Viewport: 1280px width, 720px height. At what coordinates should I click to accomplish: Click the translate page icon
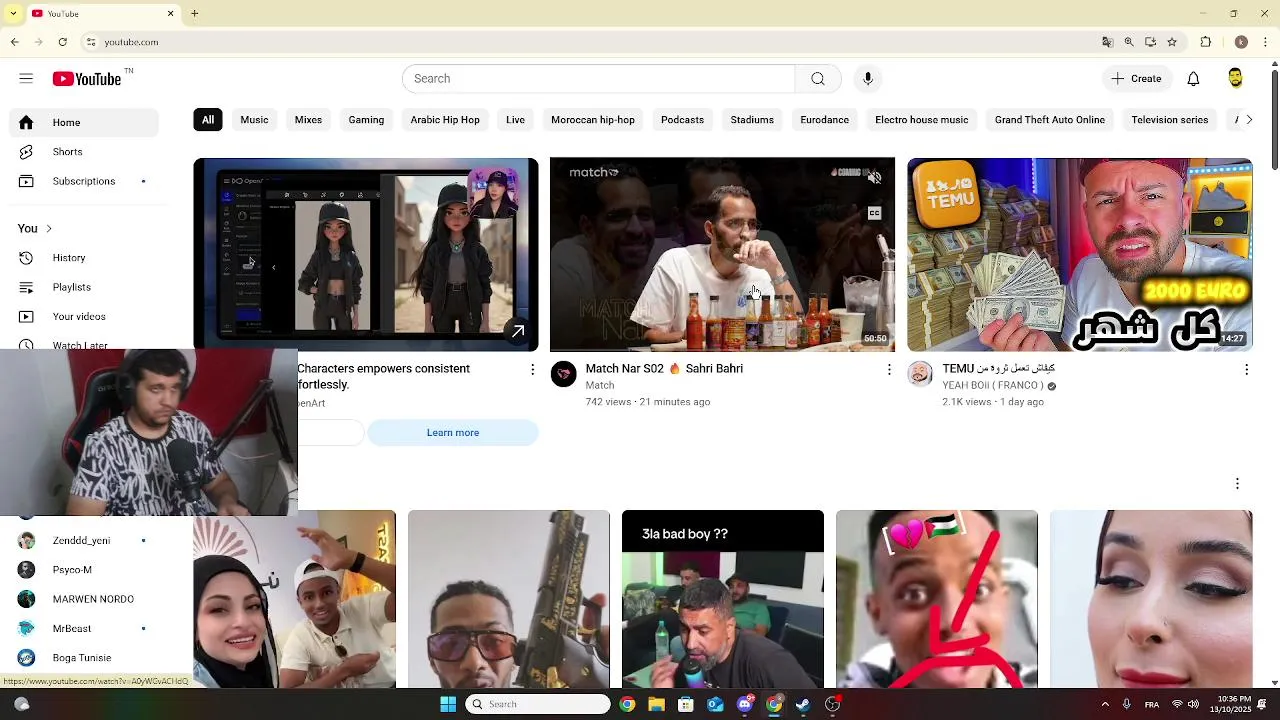point(1107,42)
